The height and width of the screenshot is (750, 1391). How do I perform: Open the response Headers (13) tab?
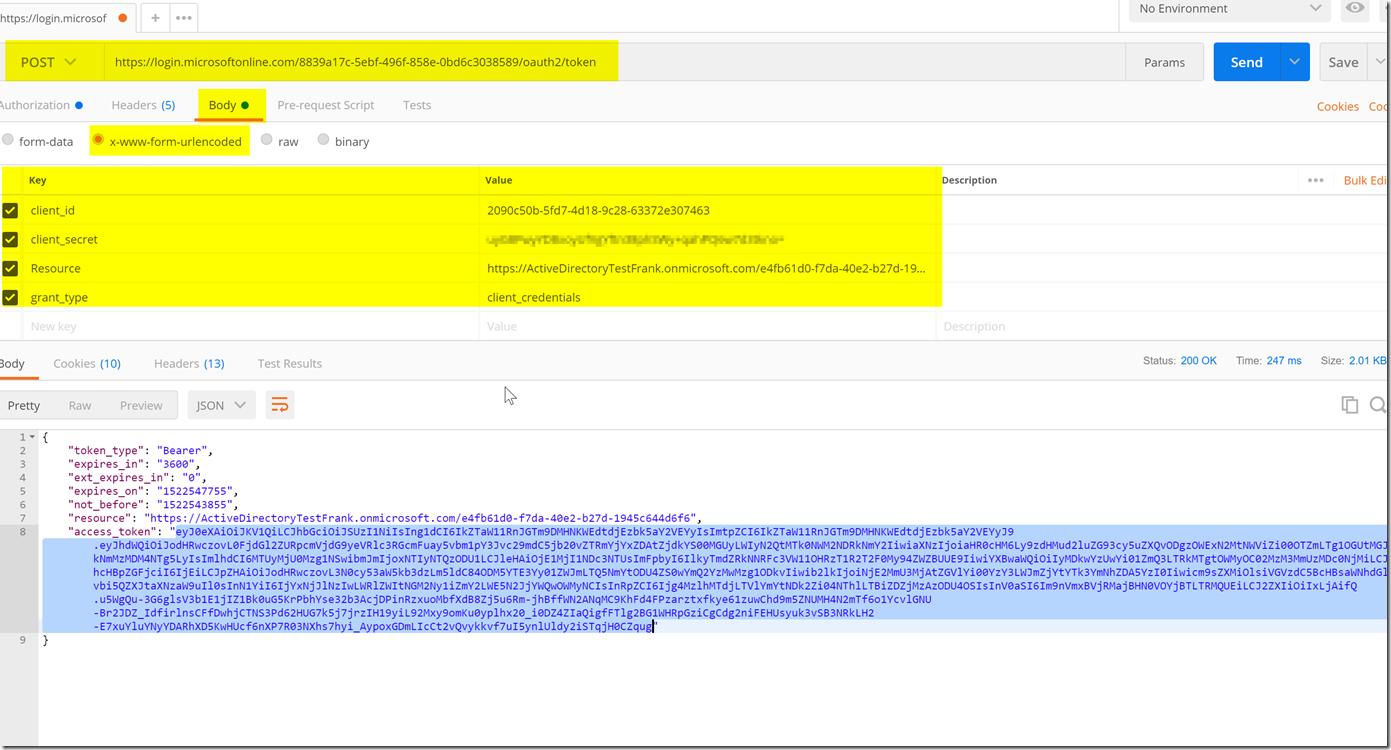(x=189, y=363)
